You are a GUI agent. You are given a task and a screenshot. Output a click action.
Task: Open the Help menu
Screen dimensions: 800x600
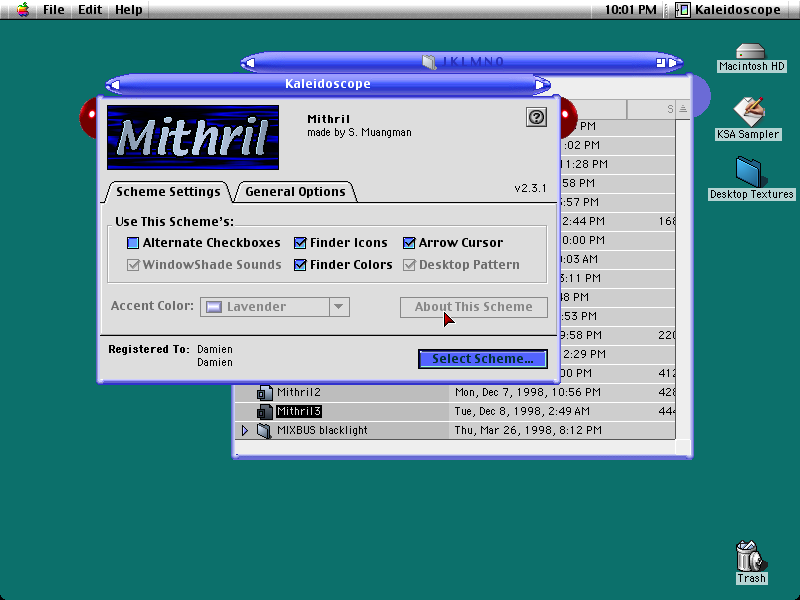tap(129, 10)
